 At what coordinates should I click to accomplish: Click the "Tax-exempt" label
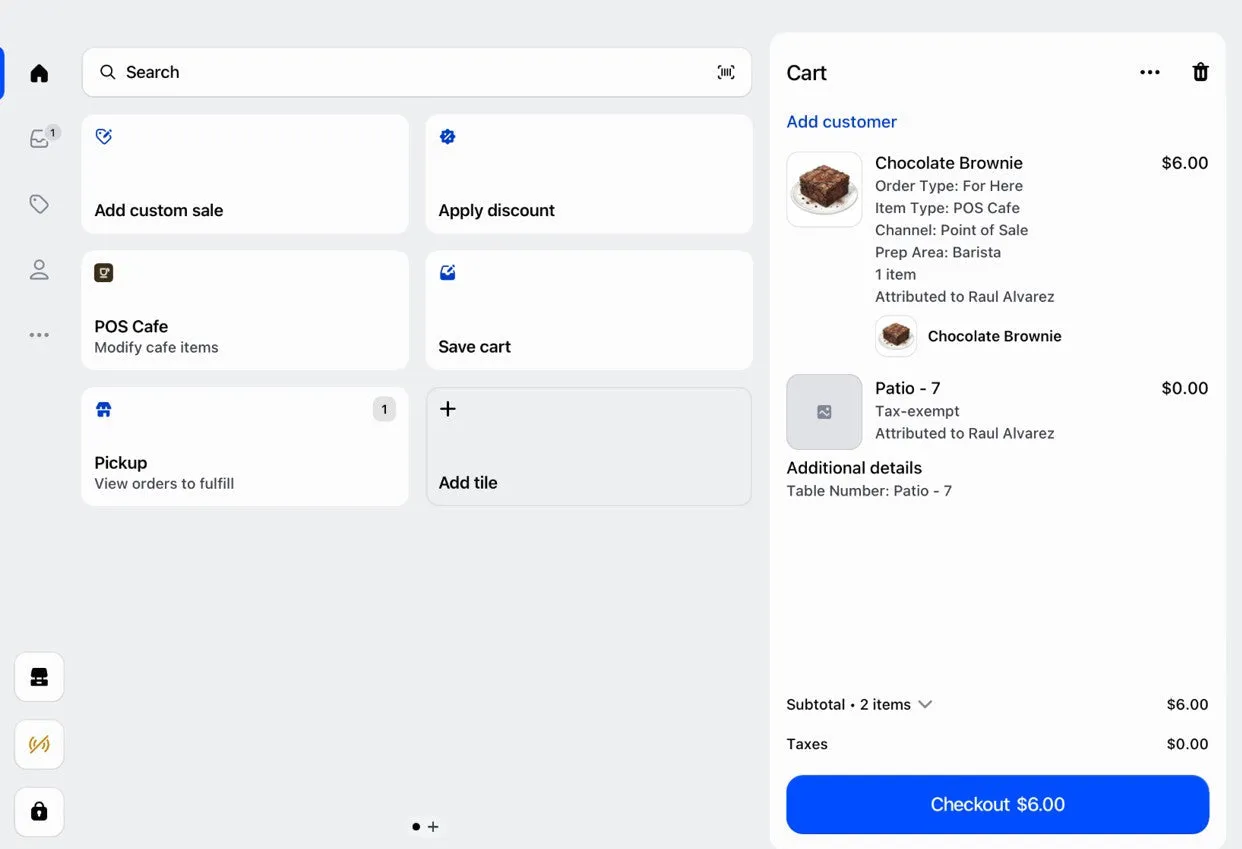pyautogui.click(x=917, y=411)
